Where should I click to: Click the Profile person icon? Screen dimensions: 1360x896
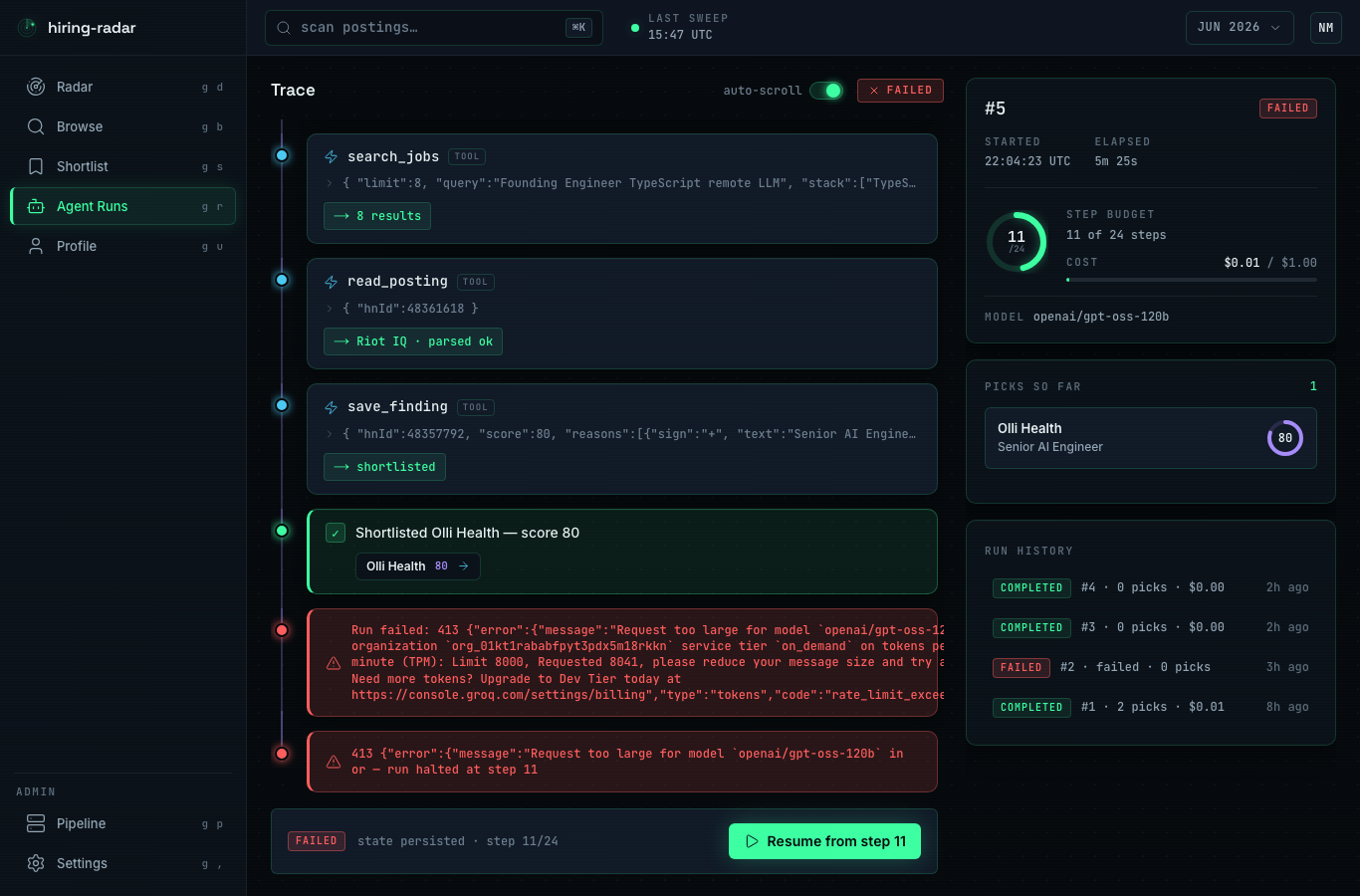[x=36, y=246]
